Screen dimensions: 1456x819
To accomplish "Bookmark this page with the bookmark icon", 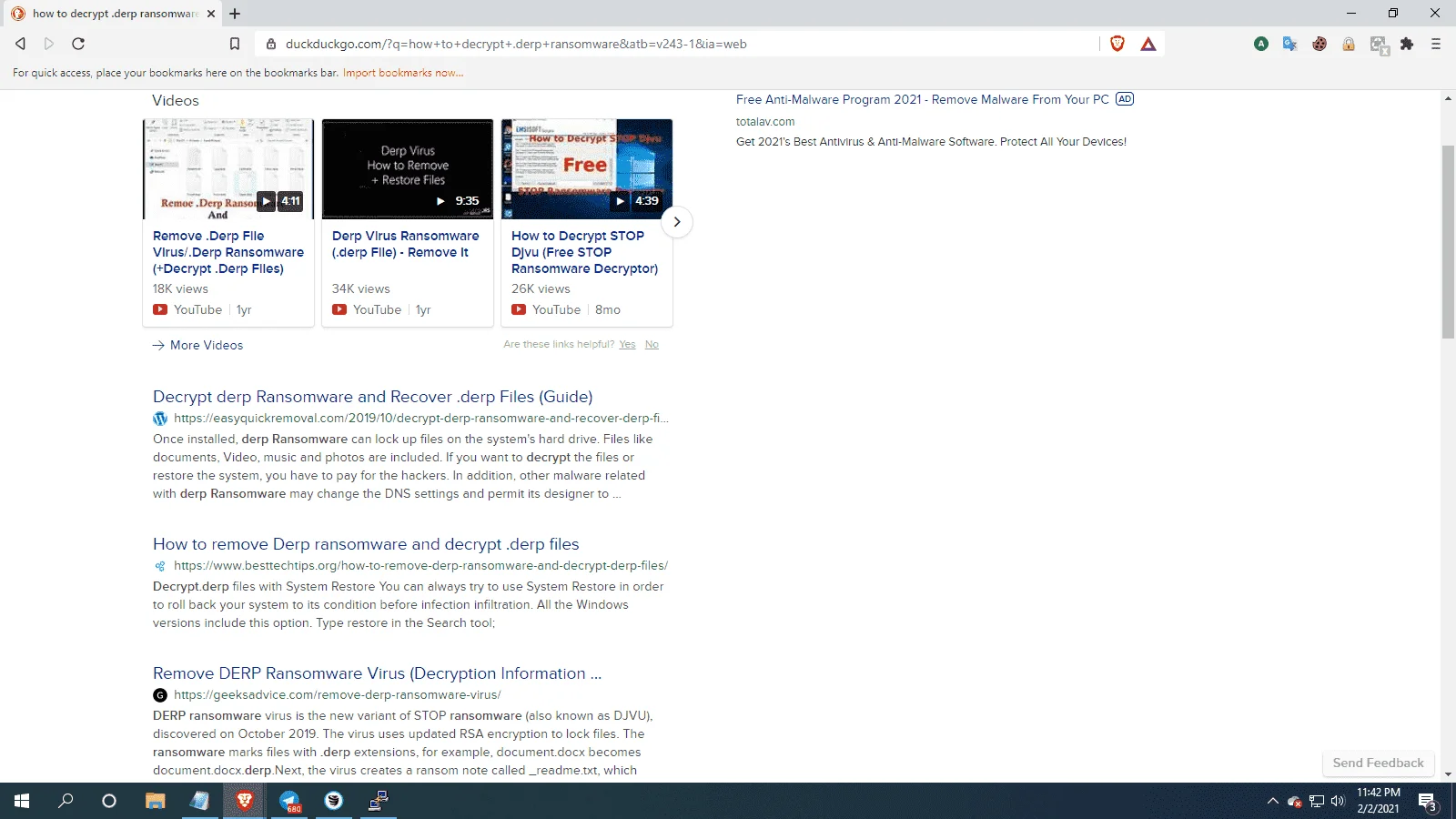I will [x=235, y=44].
